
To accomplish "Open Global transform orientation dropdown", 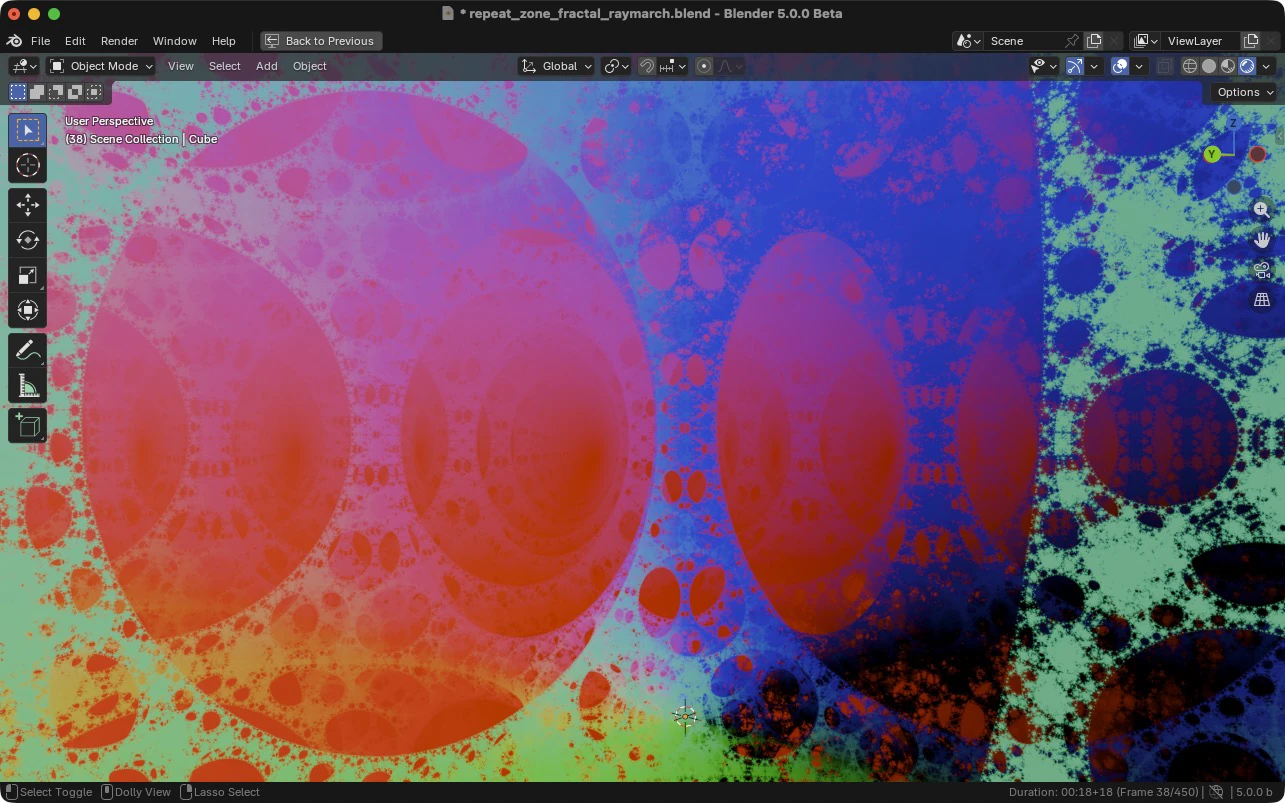I will click(557, 66).
